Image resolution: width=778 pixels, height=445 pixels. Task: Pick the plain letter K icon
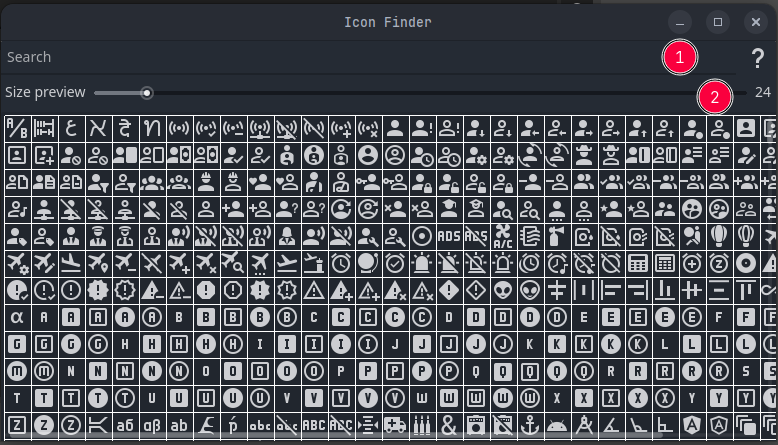point(530,344)
